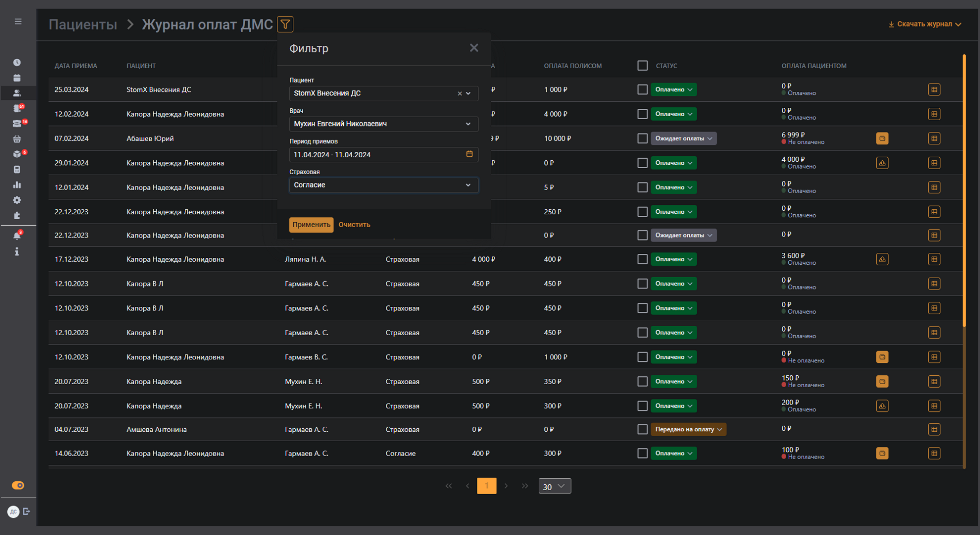Open the hamburger menu in the sidebar
The height and width of the screenshot is (535, 980).
click(18, 21)
